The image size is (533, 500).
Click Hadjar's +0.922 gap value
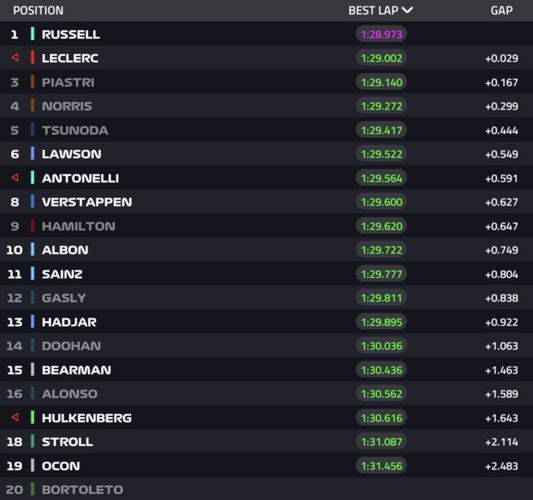[x=502, y=322]
